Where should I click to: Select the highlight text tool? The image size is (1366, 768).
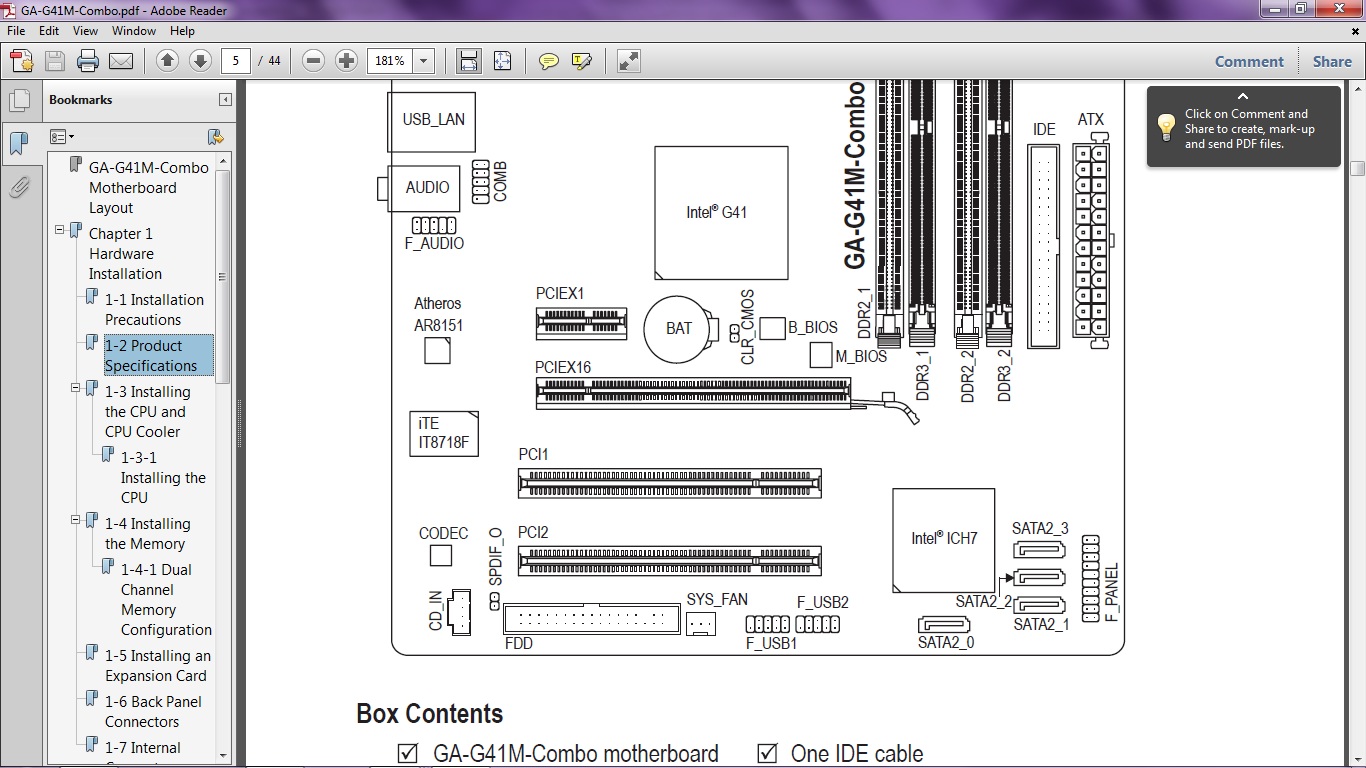pos(582,61)
